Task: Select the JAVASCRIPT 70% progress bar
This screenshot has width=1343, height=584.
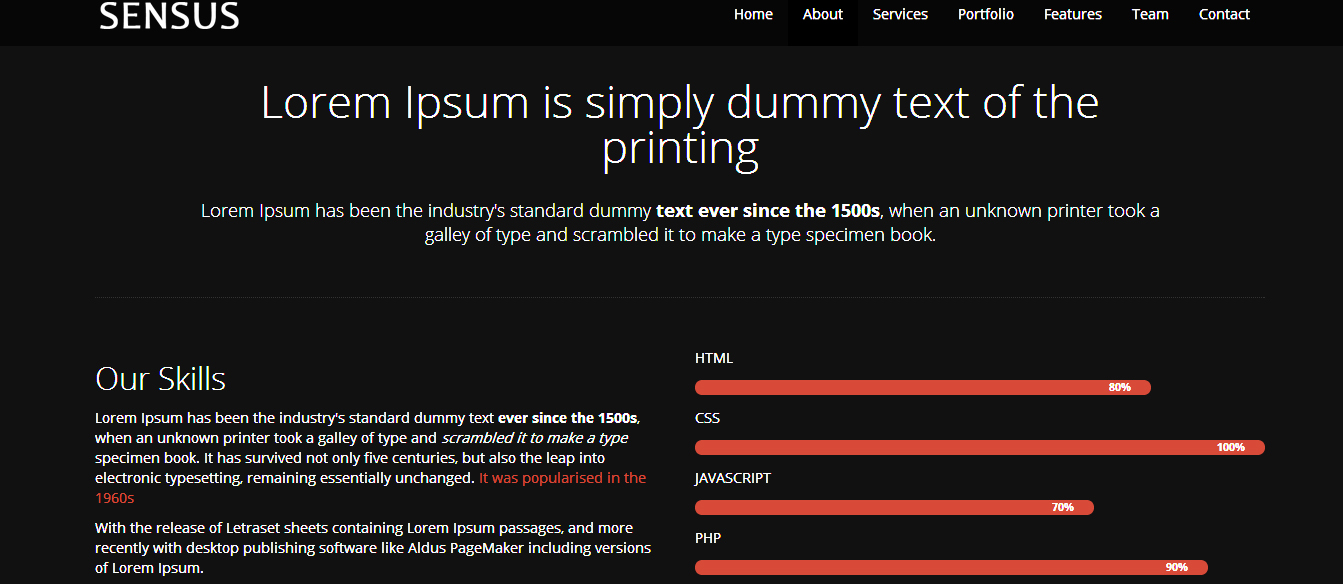Action: click(893, 508)
